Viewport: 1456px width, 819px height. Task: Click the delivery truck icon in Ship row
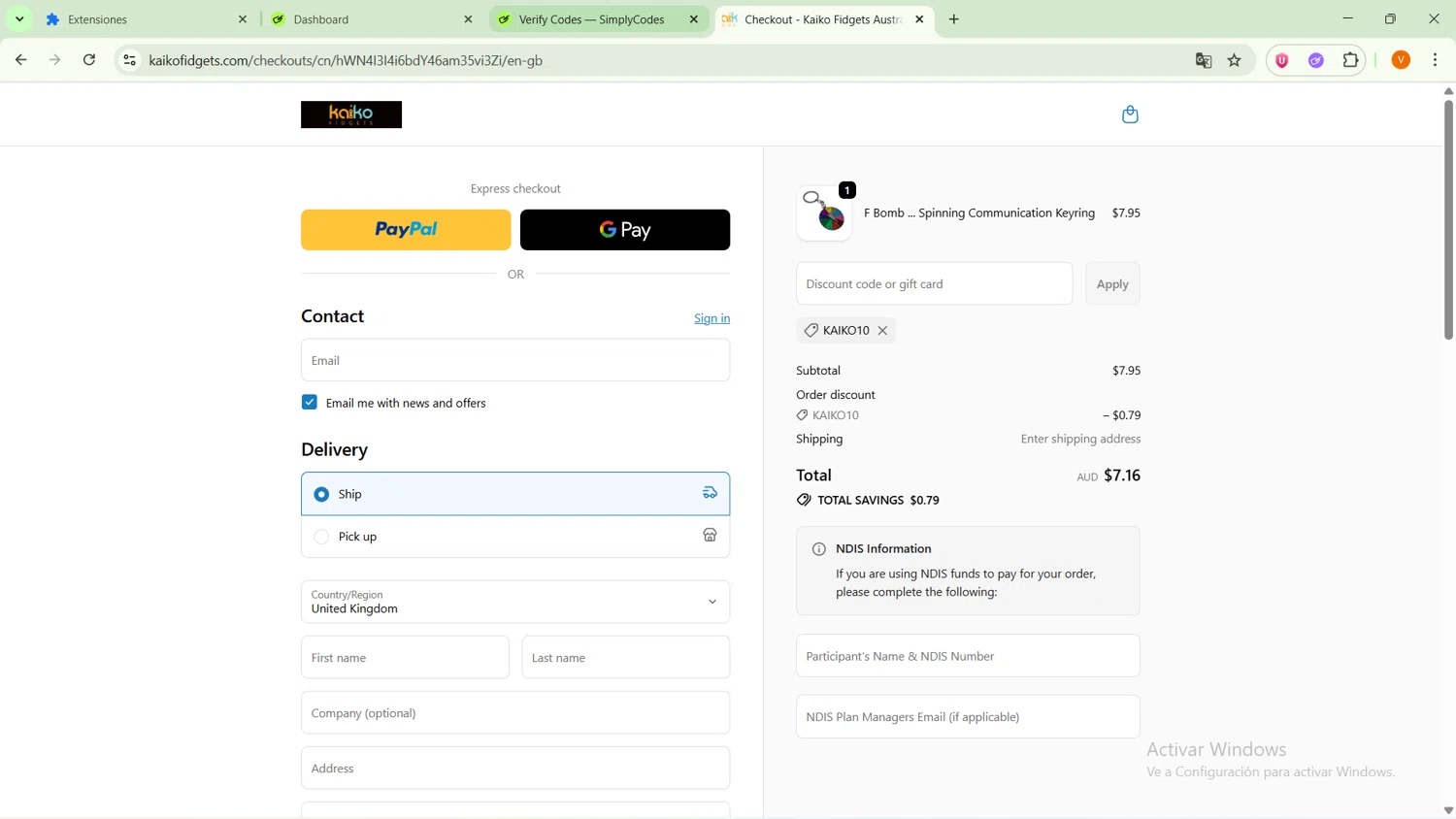pyautogui.click(x=710, y=493)
